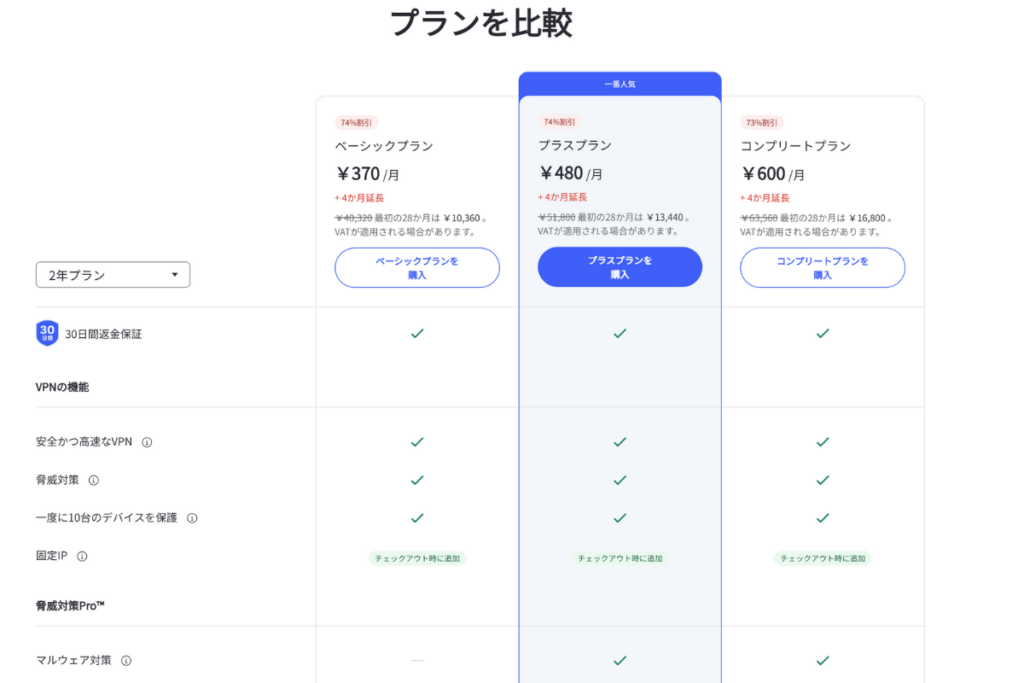Image resolution: width=1024 pixels, height=683 pixels.
Task: Open the 2年プラン duration dropdown
Action: tap(113, 274)
